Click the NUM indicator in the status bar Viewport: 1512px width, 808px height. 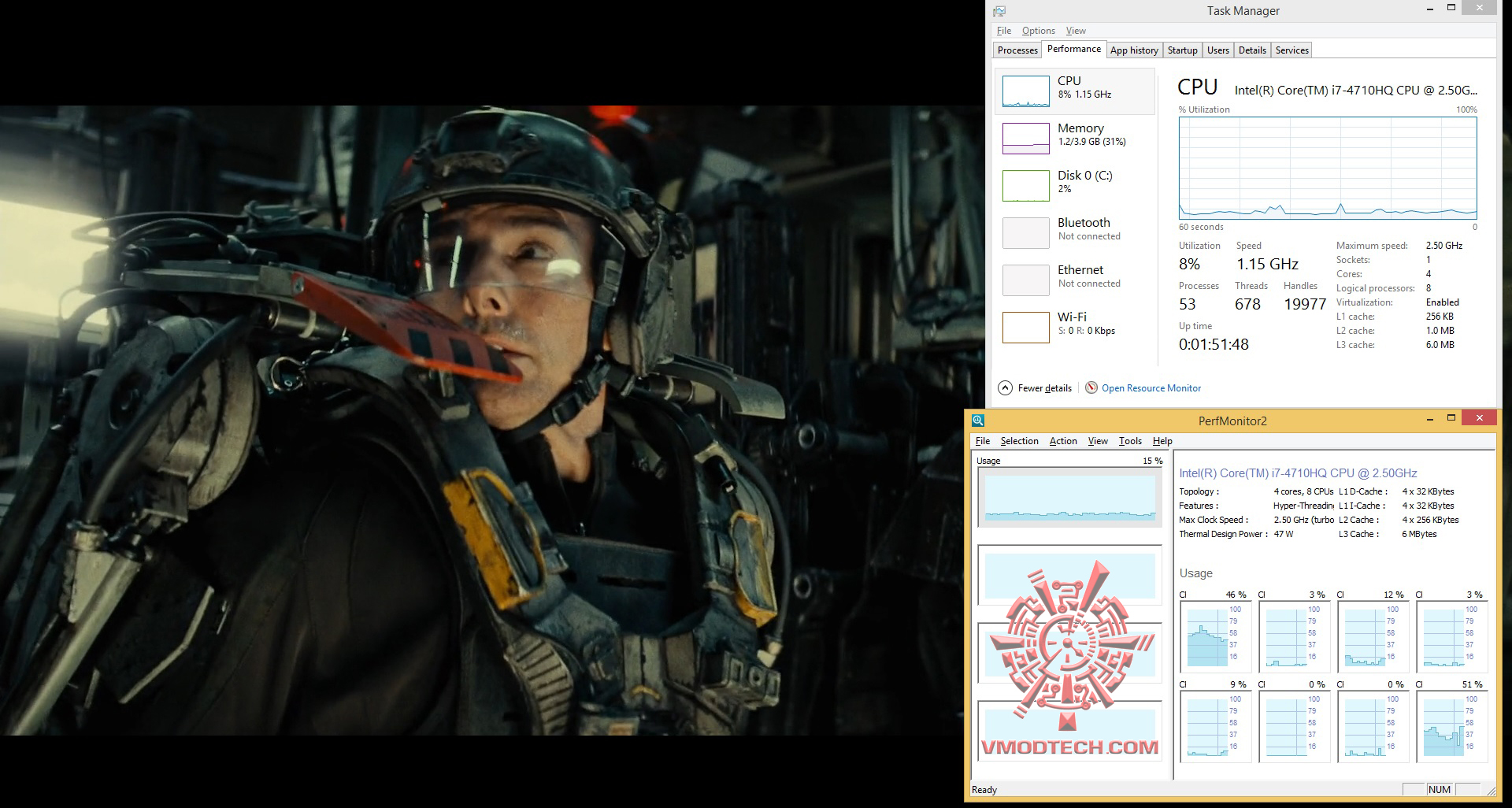pyautogui.click(x=1440, y=790)
